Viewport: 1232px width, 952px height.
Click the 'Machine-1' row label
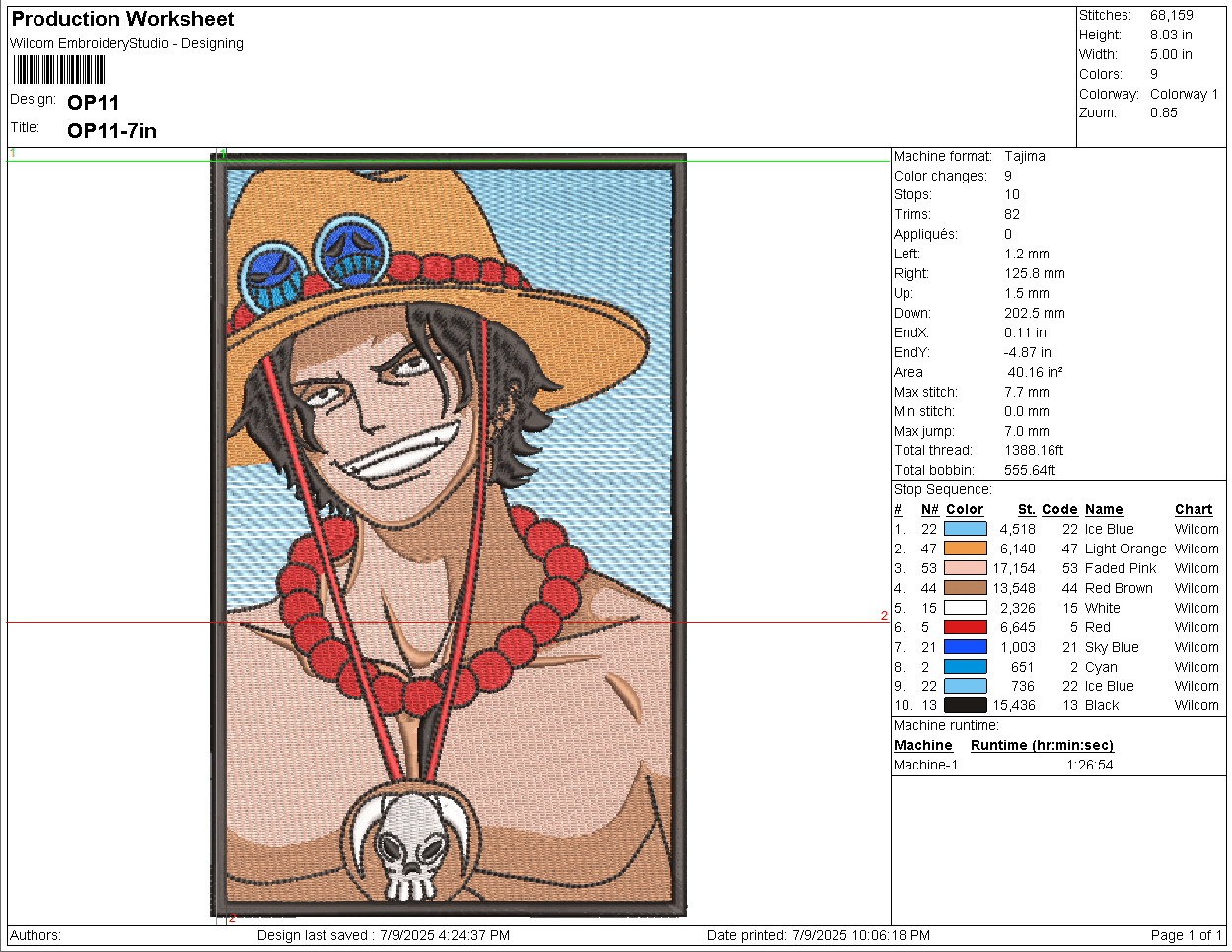tap(925, 765)
